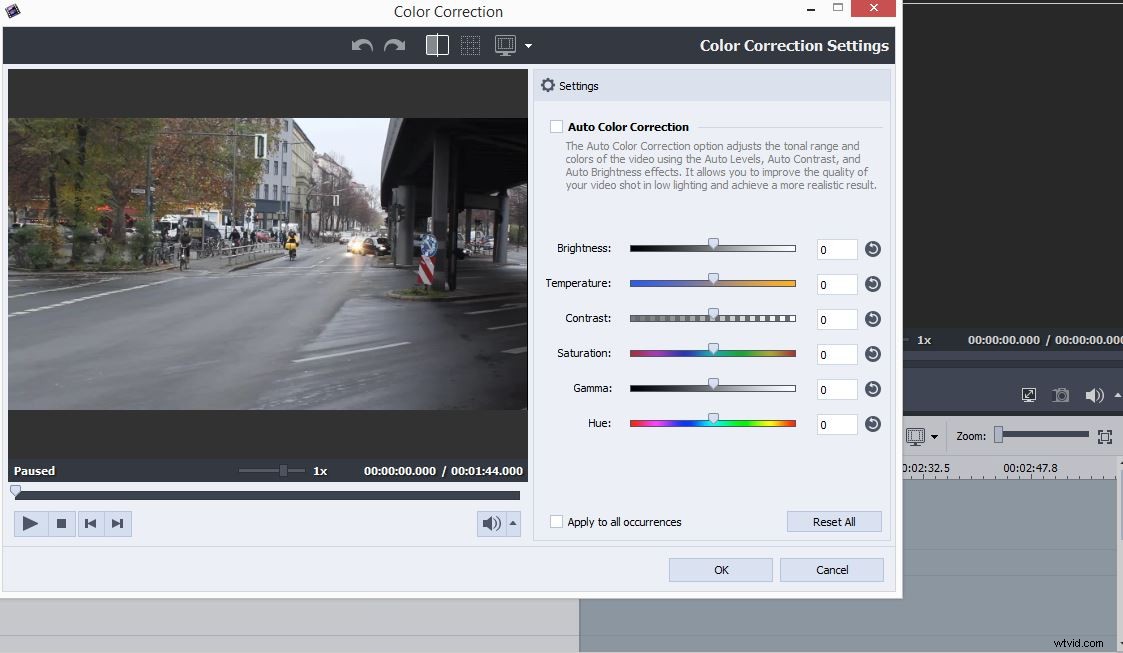
Task: Click the monitor preview icon in the toolbar
Action: pos(505,45)
